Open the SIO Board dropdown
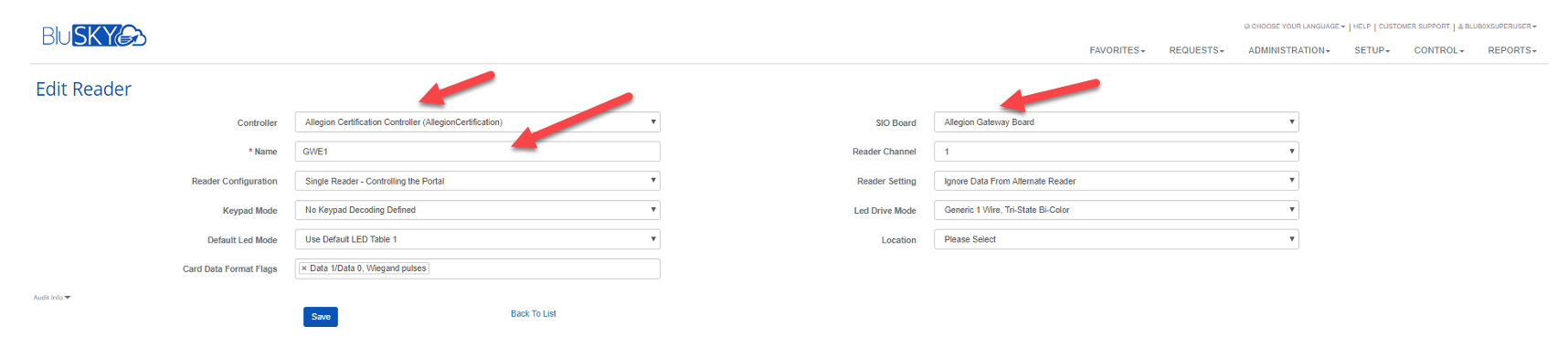 (1116, 122)
